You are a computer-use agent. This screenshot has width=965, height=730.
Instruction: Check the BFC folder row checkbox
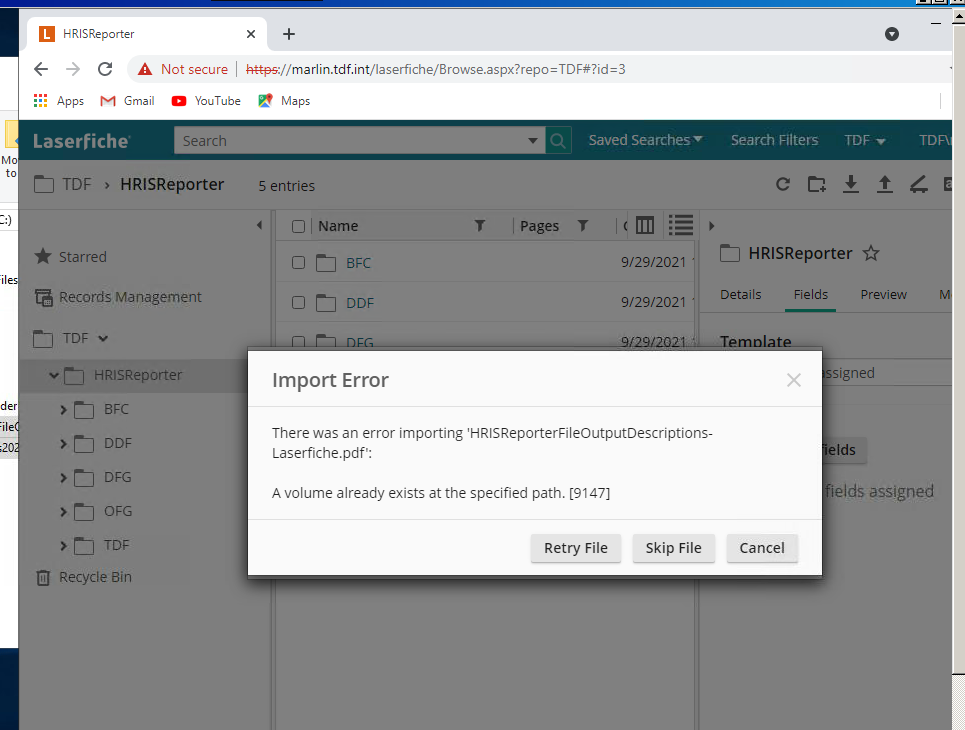pos(298,263)
